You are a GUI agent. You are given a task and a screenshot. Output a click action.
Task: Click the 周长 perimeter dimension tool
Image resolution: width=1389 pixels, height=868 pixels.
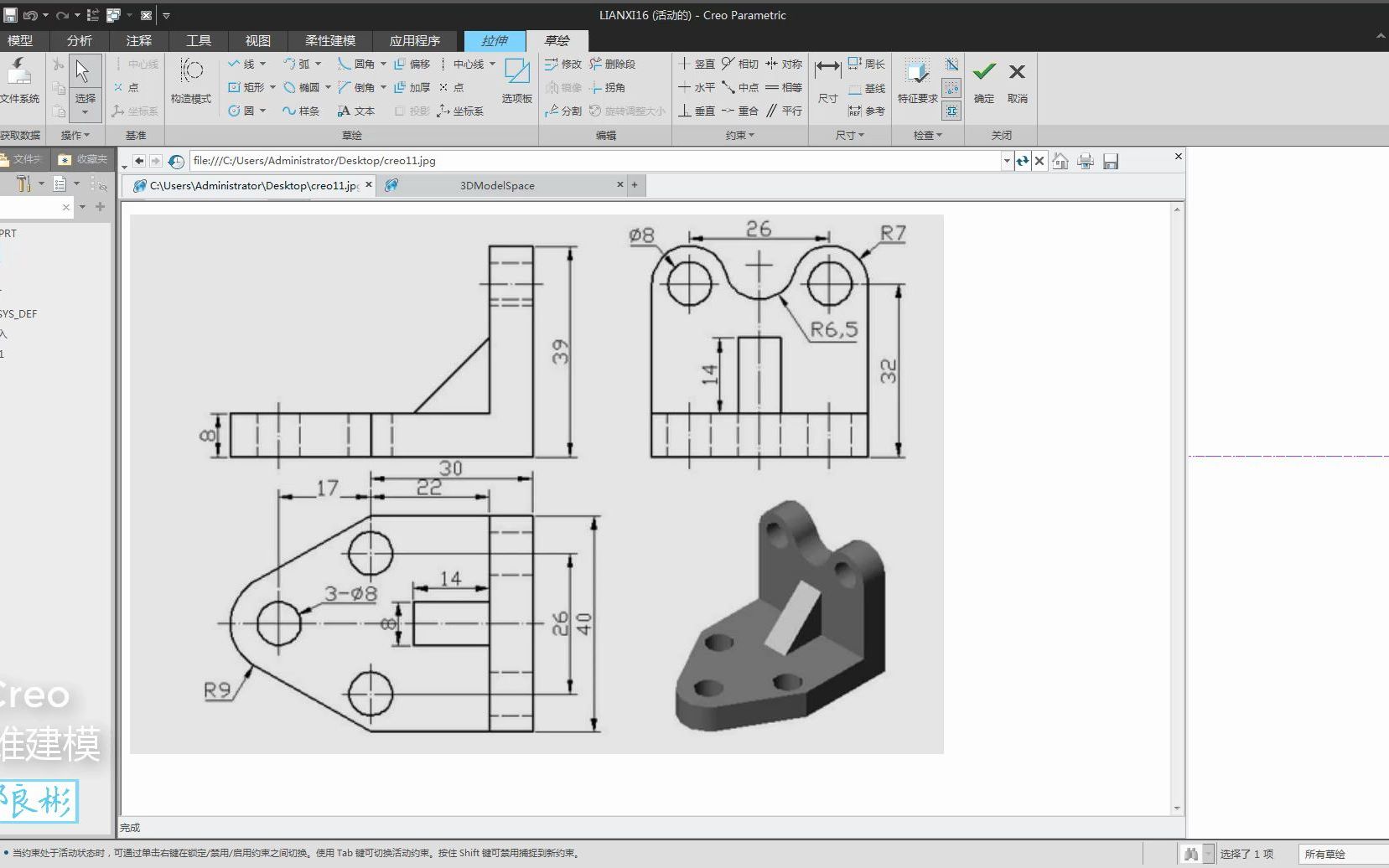[867, 64]
